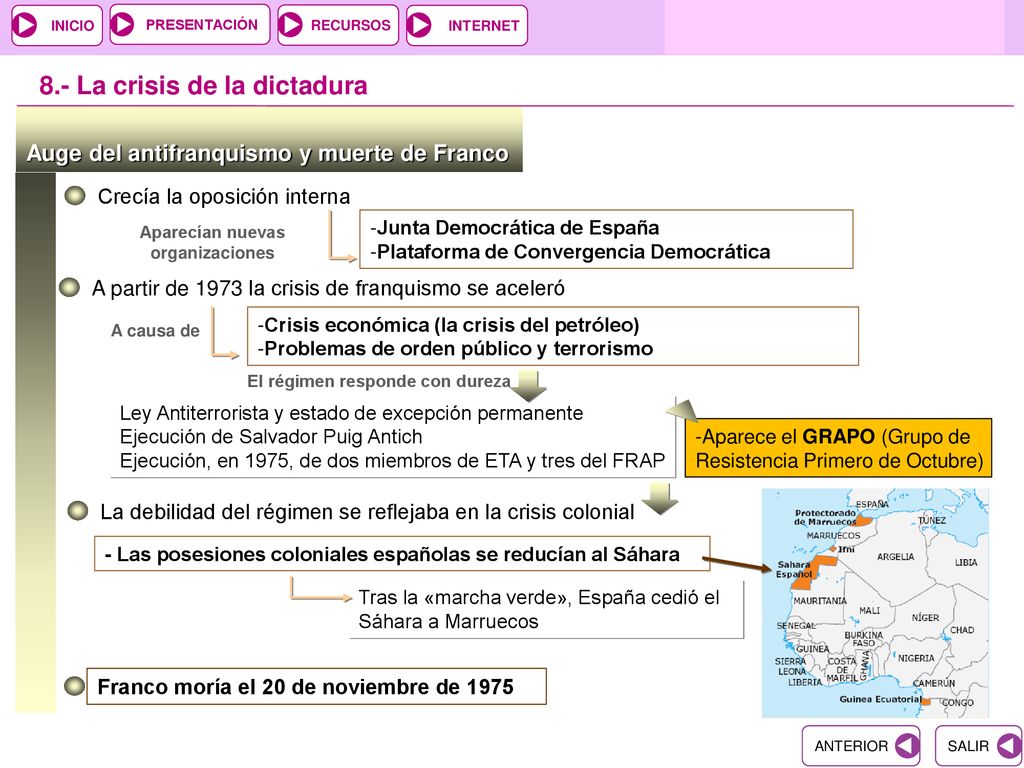Click 'Protectorado de Marruecos' label on map
The height and width of the screenshot is (768, 1024).
pyautogui.click(x=825, y=517)
